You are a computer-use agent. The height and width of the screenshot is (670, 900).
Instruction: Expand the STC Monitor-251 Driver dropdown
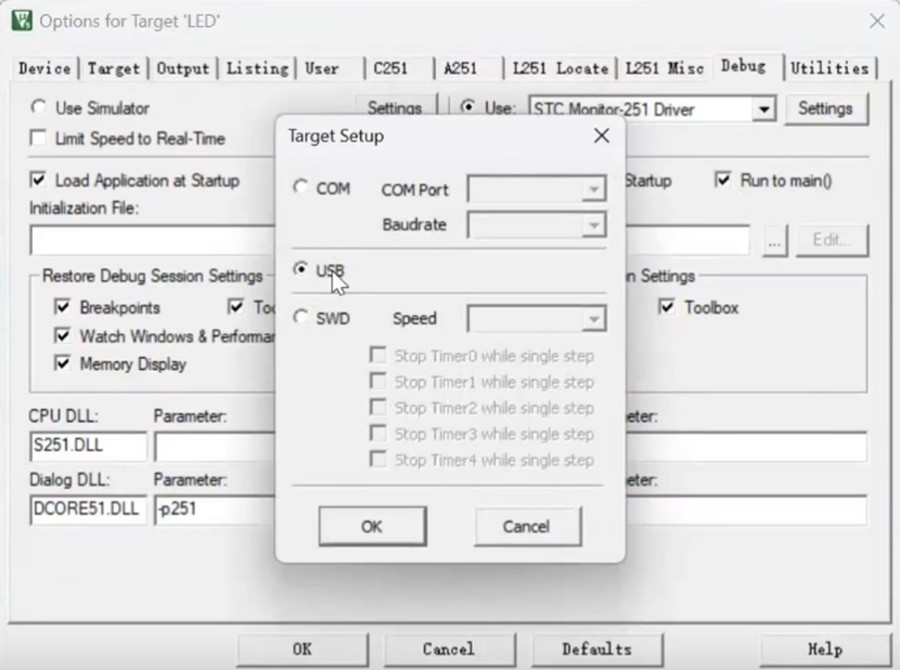[764, 109]
